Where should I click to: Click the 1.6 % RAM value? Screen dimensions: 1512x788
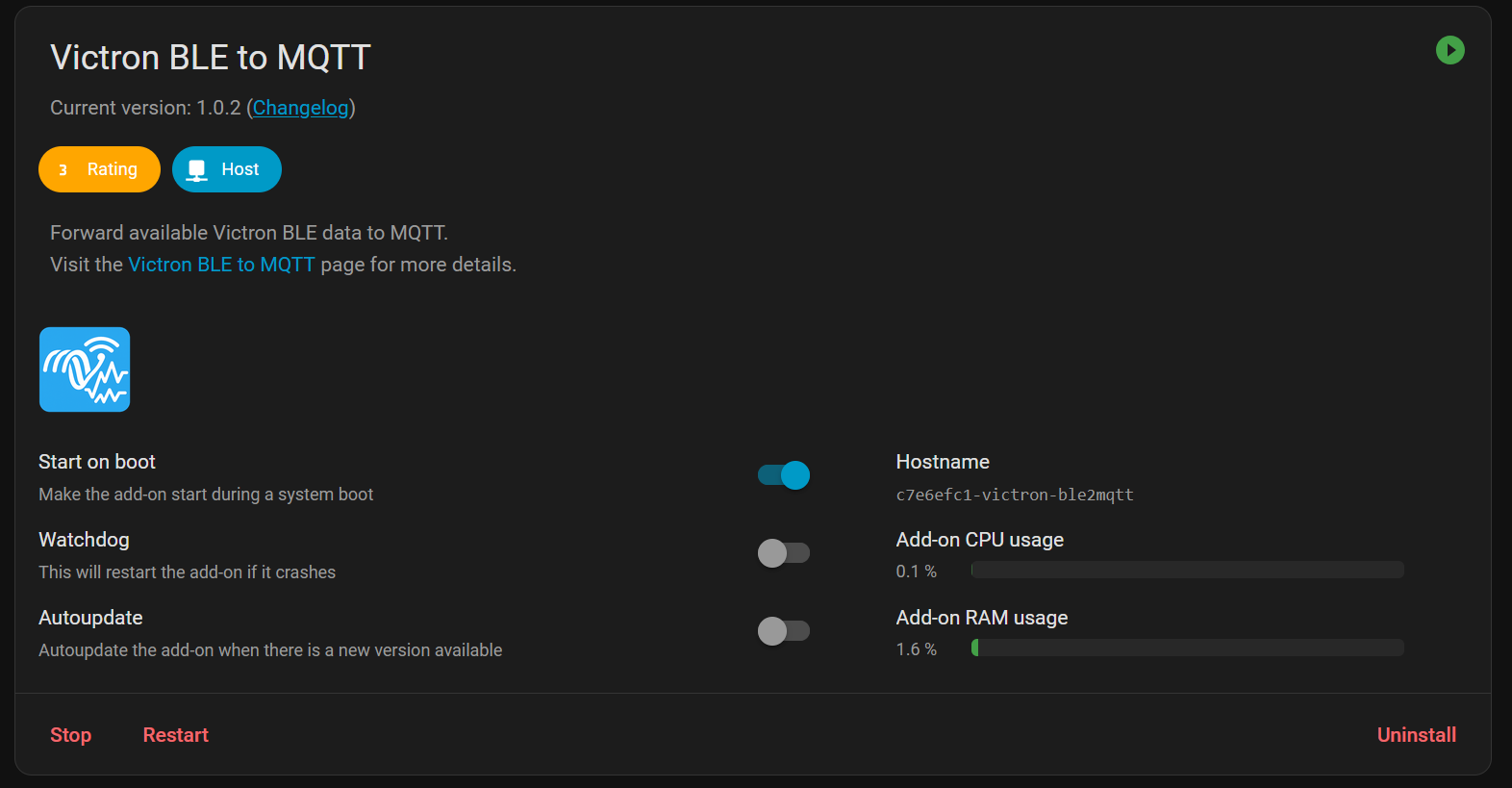[916, 649]
